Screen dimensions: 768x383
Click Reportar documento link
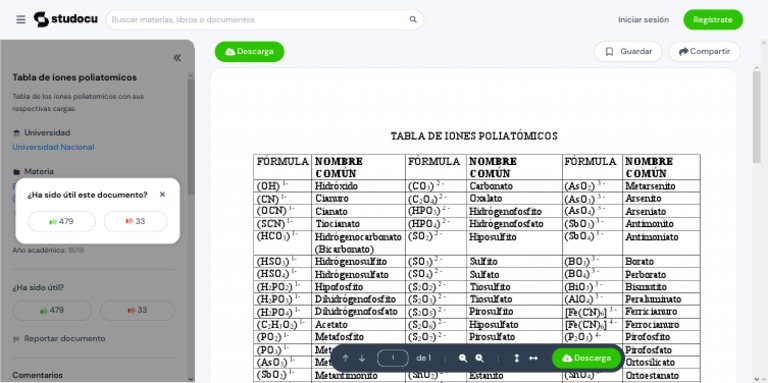(x=59, y=338)
